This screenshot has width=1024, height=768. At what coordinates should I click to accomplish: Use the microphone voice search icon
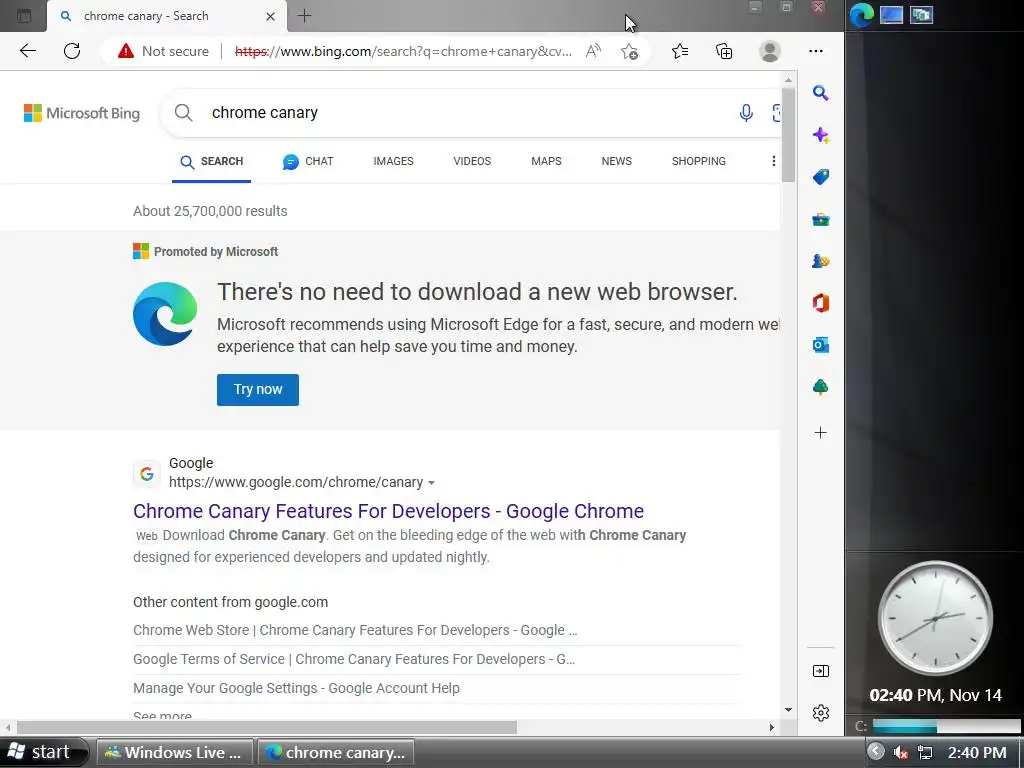pos(746,113)
